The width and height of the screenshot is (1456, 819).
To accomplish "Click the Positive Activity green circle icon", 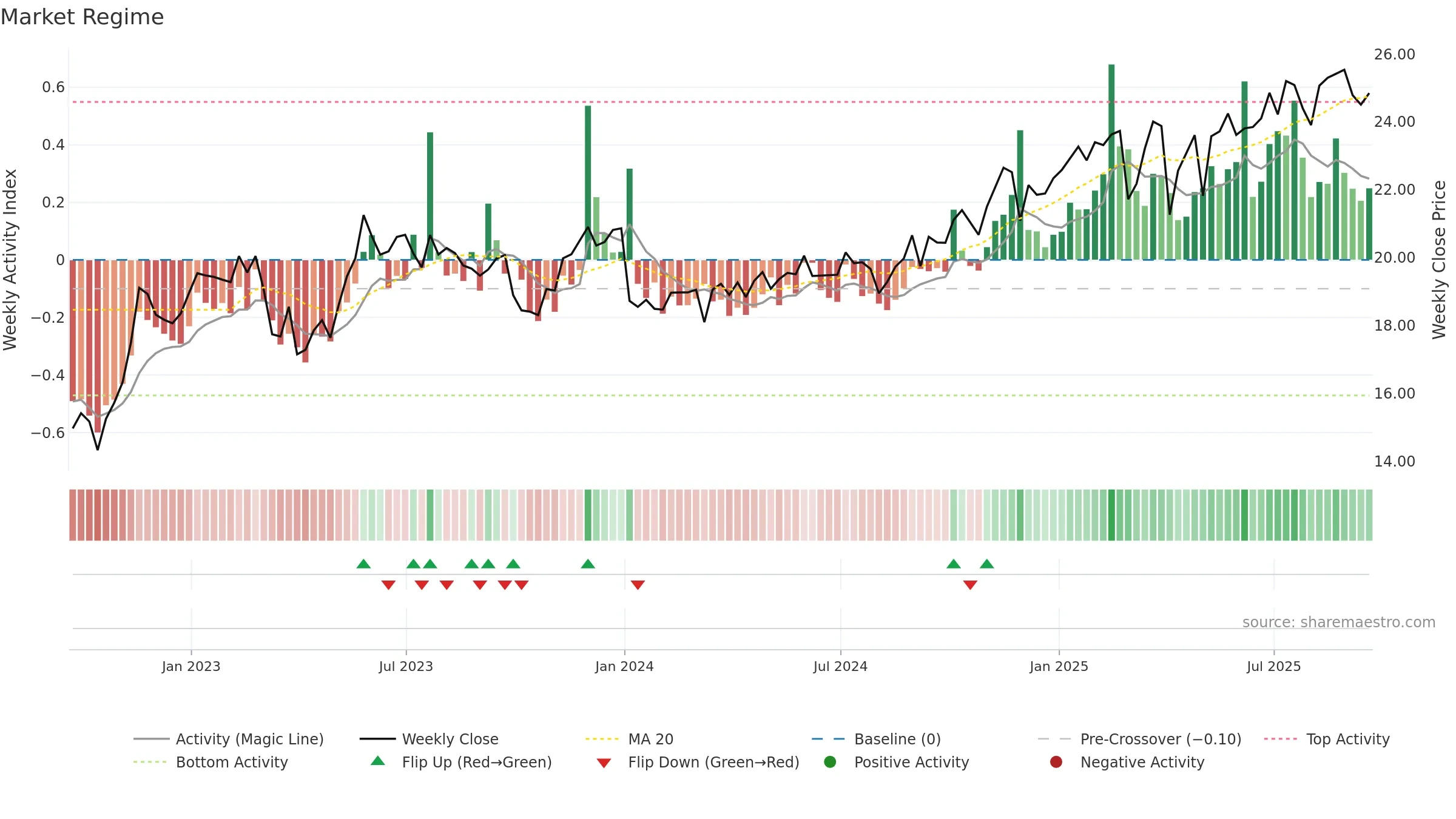I will [831, 762].
